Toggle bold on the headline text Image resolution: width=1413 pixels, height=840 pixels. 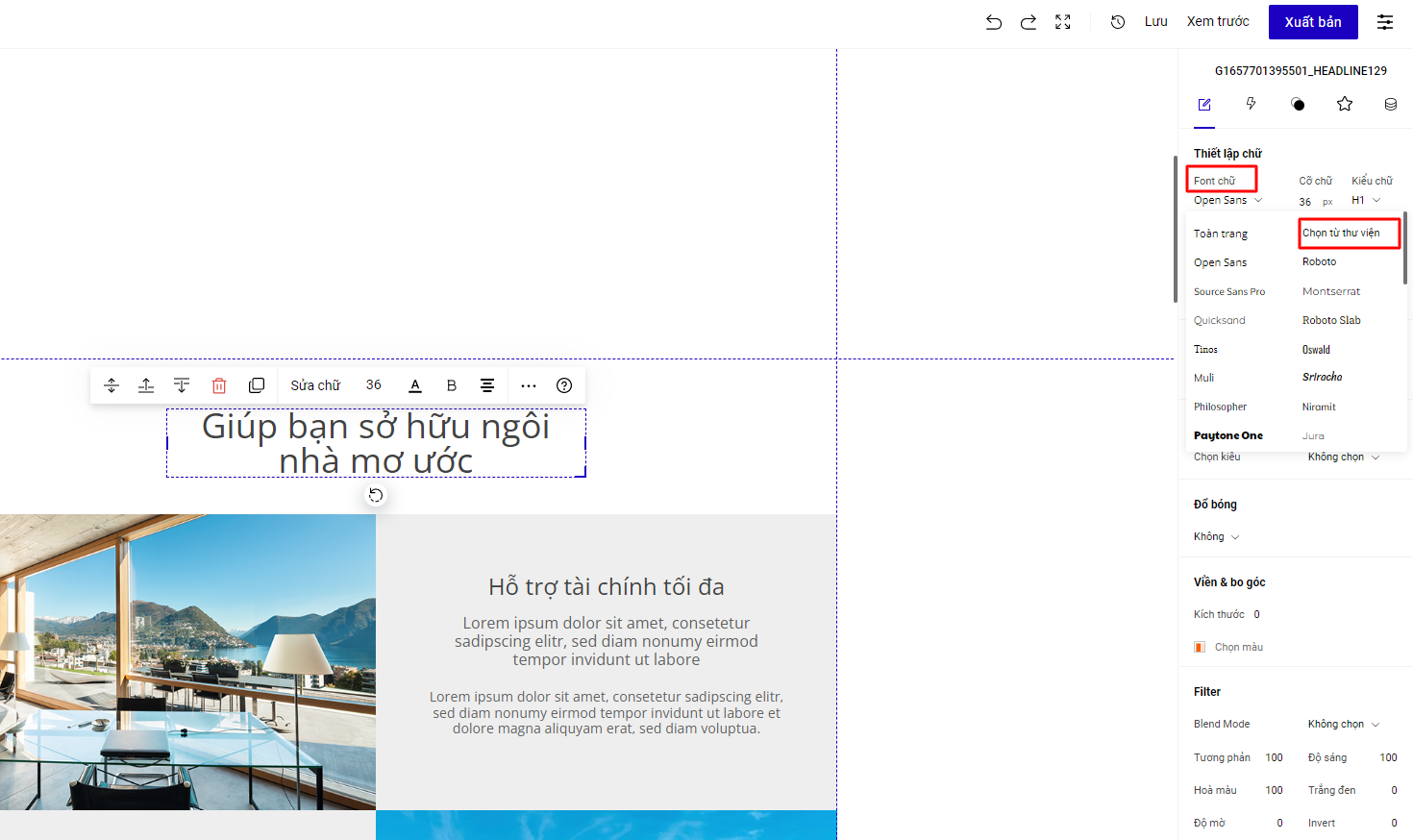coord(451,385)
